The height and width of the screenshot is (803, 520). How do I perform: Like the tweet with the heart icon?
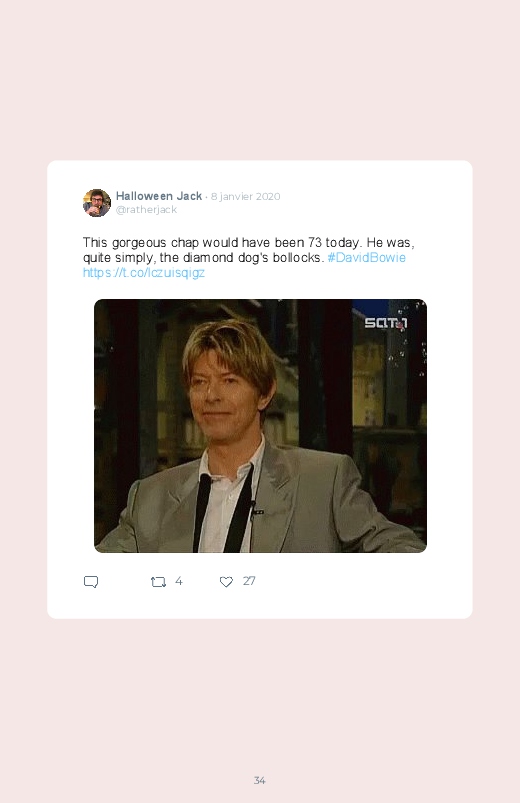[x=226, y=582]
